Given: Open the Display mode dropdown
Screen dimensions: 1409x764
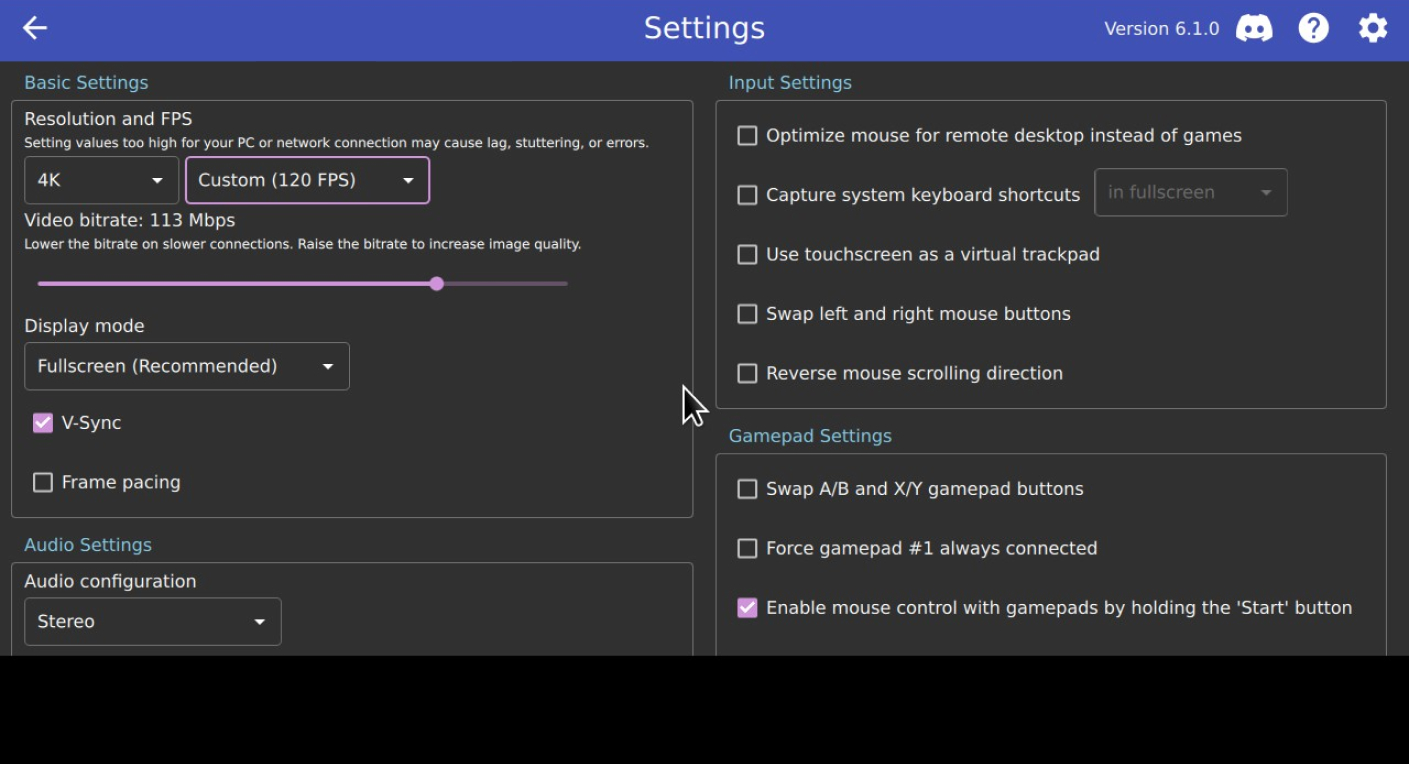Looking at the screenshot, I should [186, 366].
